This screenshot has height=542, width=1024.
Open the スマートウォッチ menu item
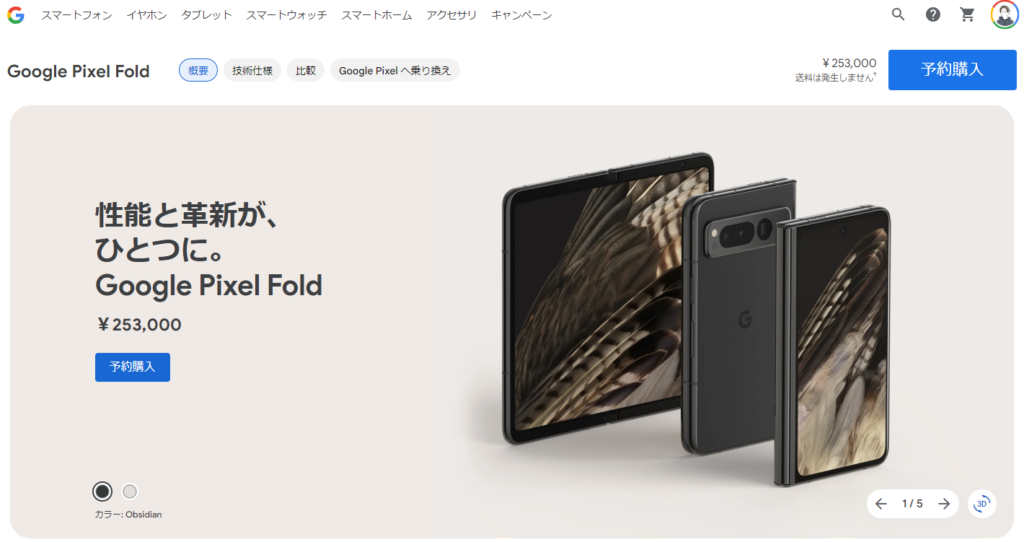[286, 15]
